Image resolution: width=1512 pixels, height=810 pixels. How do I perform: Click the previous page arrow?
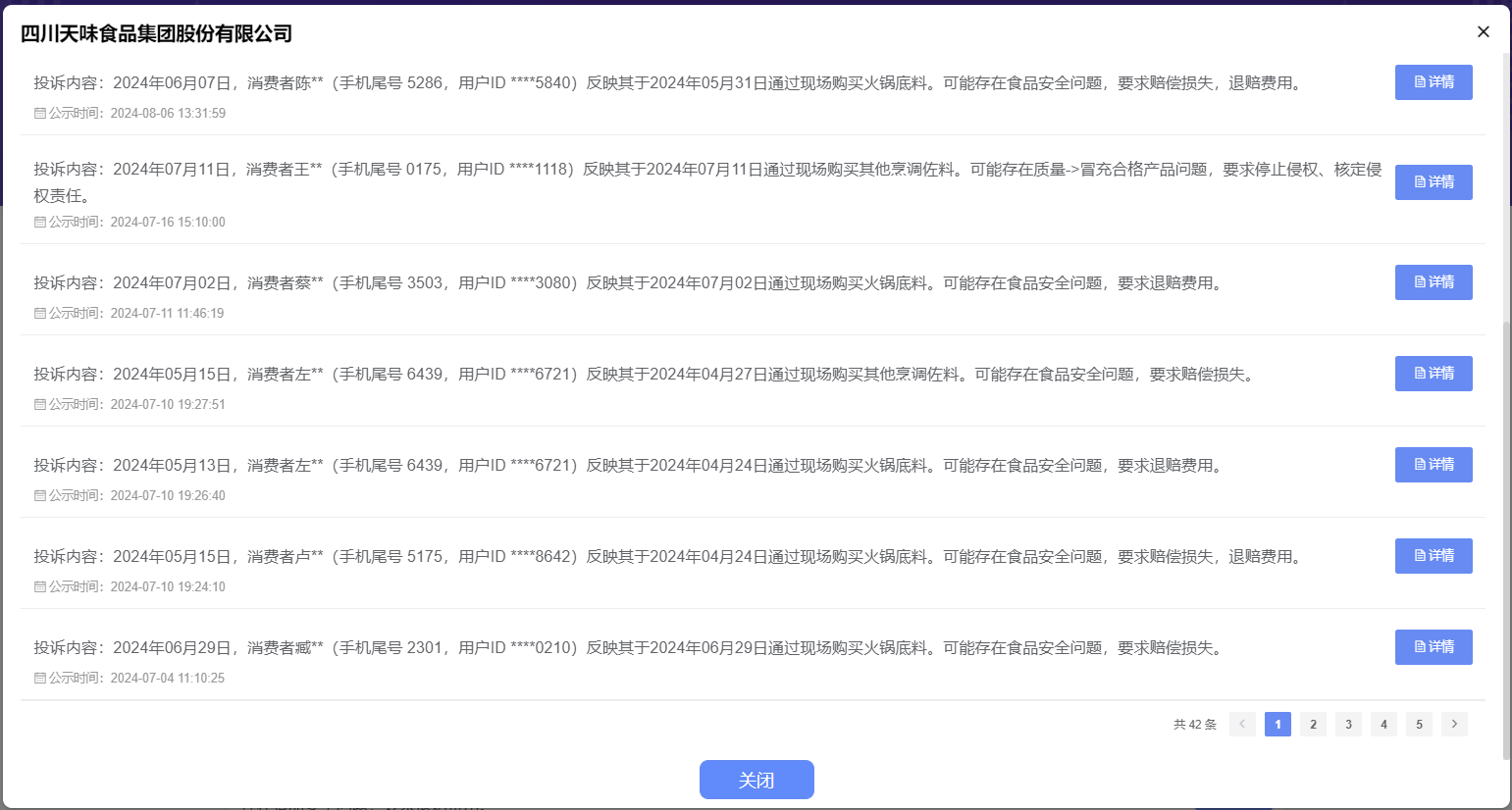[1242, 724]
